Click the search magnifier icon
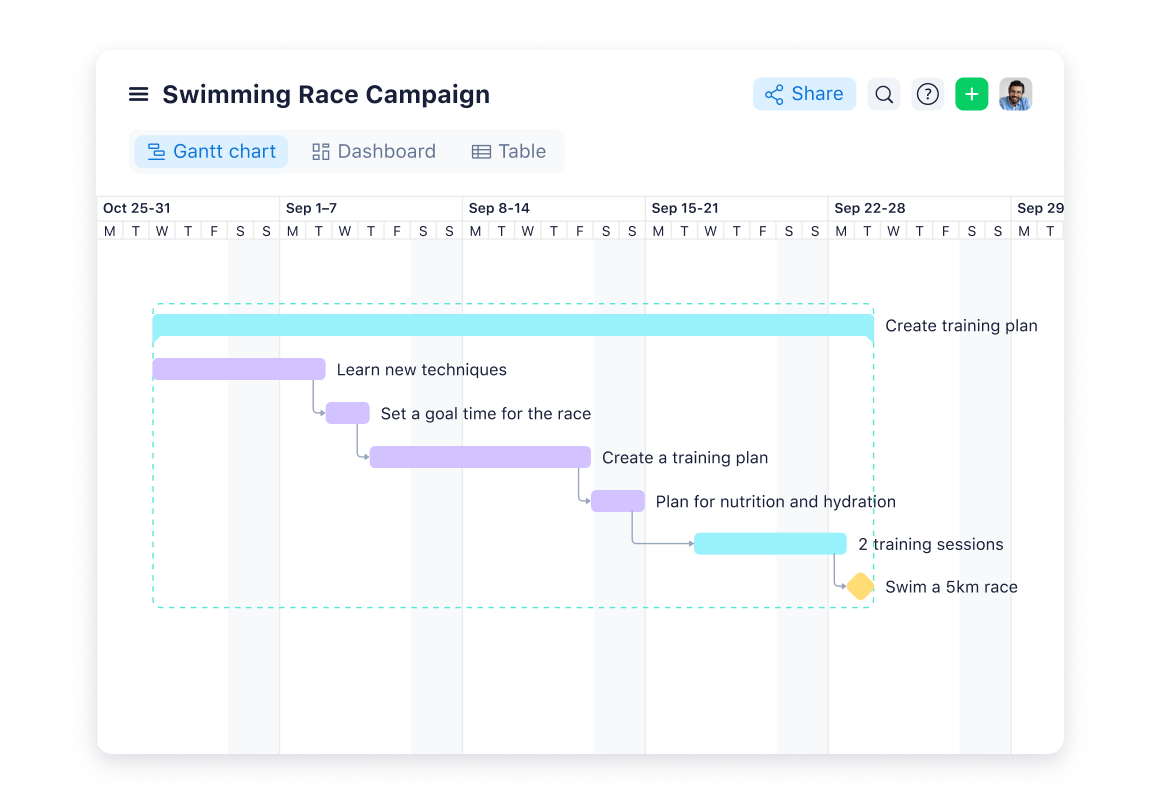The image size is (1160, 804). [884, 94]
